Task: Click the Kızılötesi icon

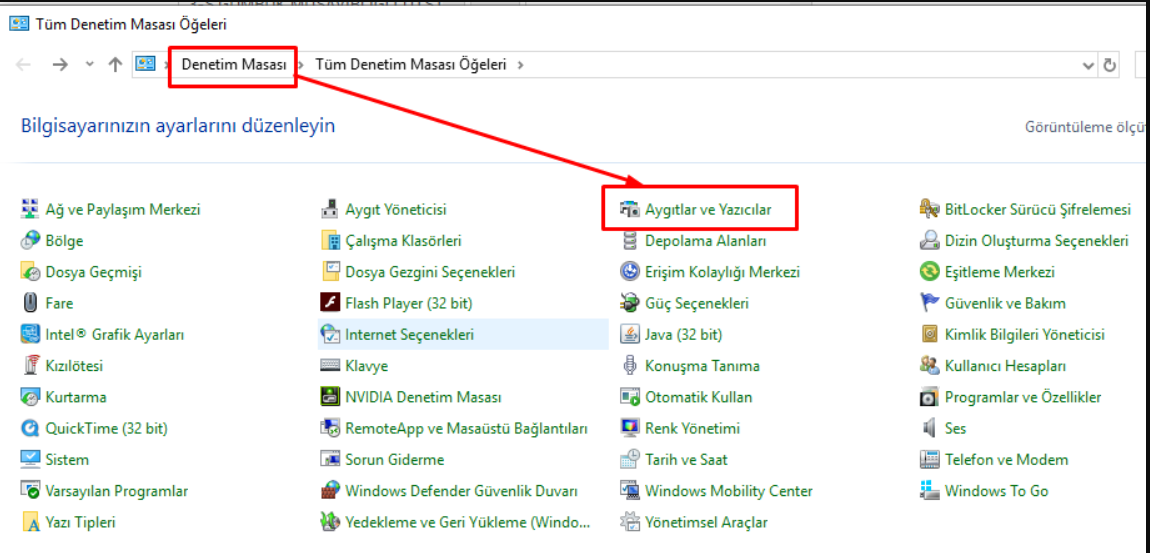Action: pyautogui.click(x=30, y=365)
